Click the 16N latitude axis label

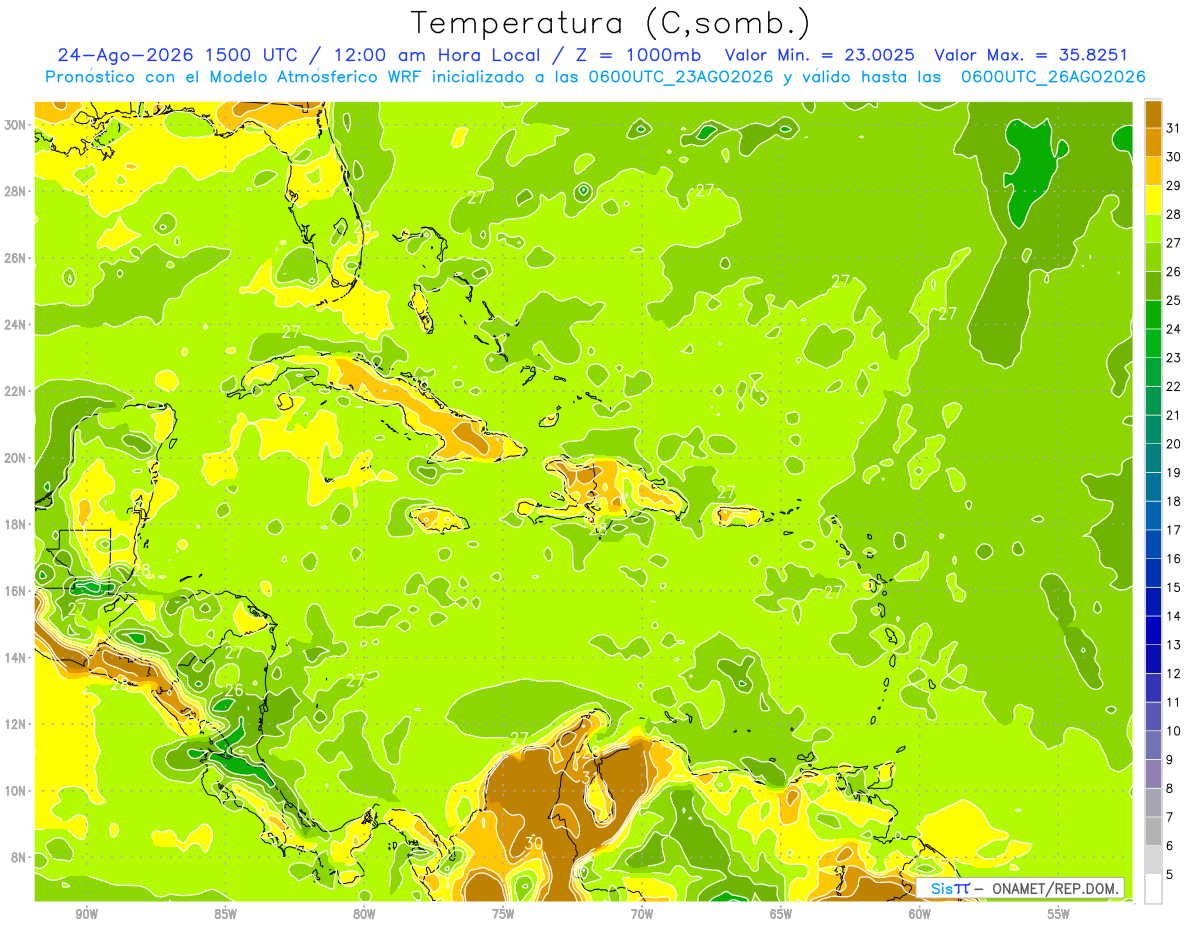(14, 591)
